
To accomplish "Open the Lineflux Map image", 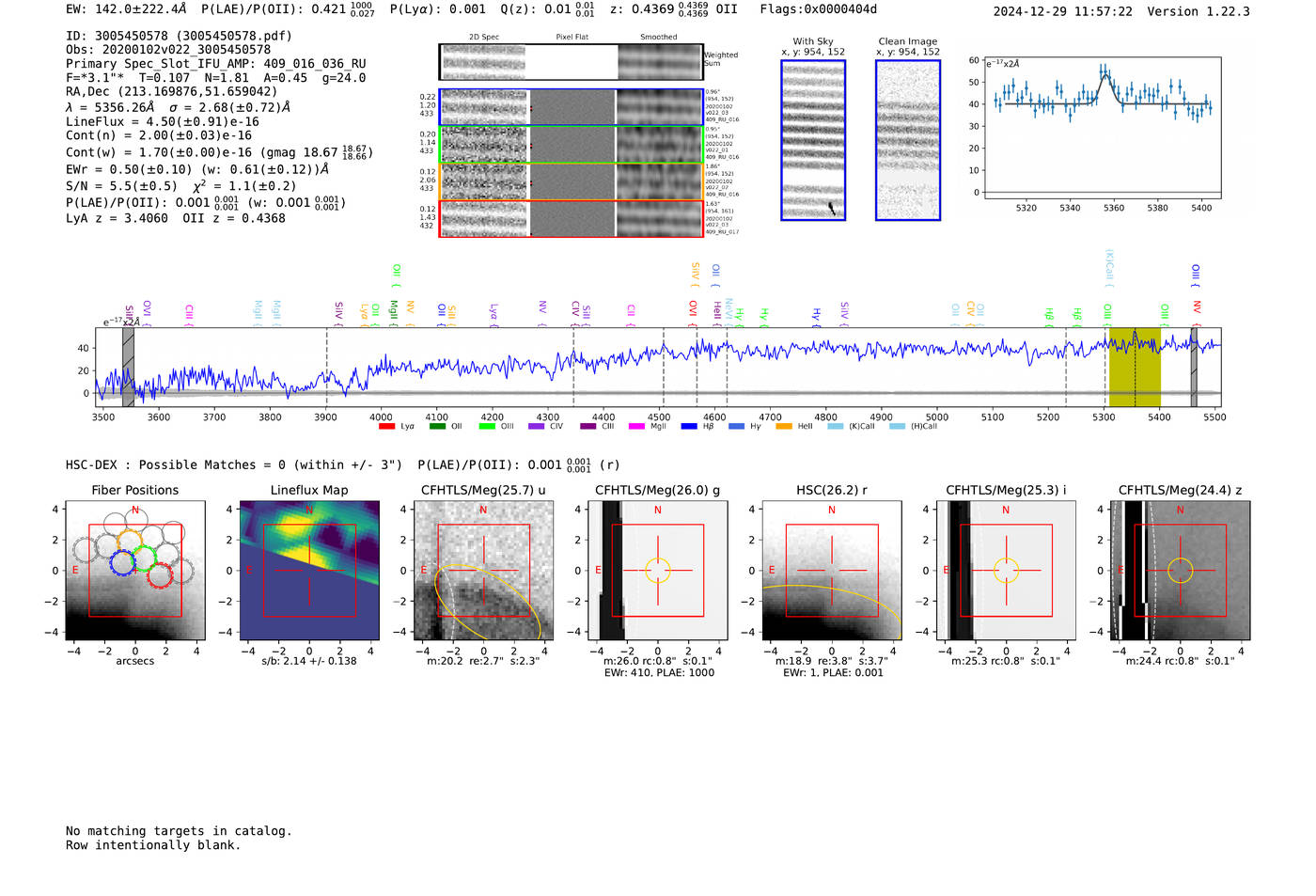I will click(309, 571).
